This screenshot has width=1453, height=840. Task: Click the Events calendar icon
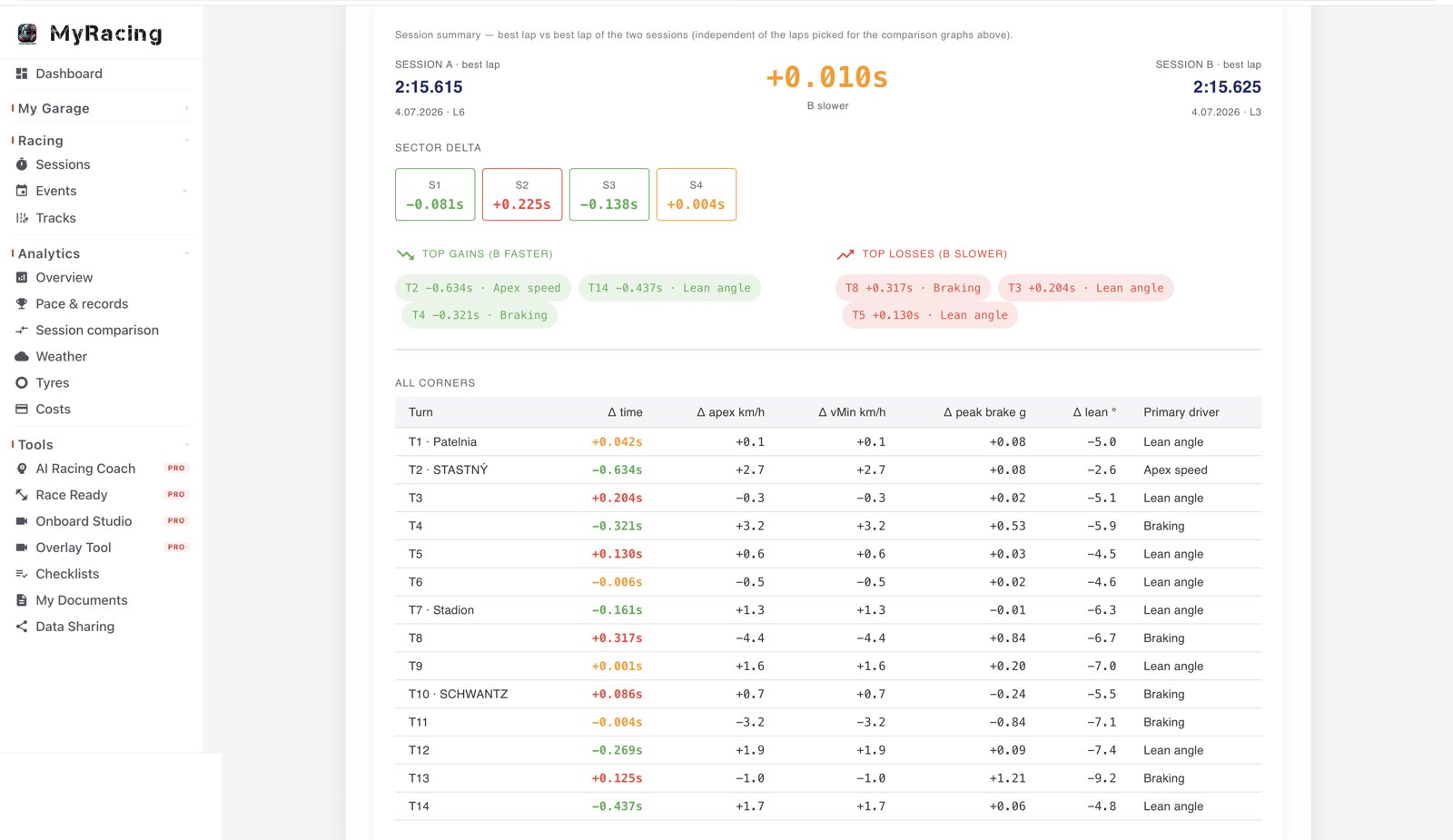[22, 191]
